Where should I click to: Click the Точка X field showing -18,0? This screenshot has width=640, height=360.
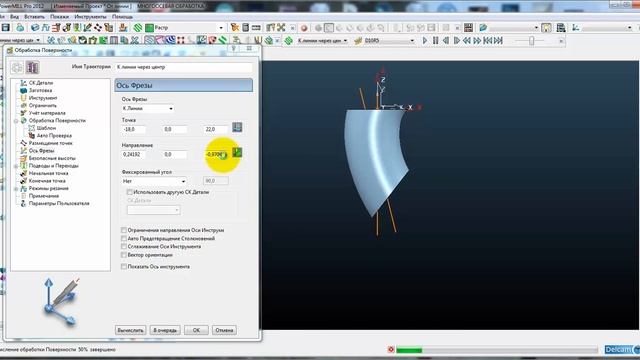click(134, 129)
